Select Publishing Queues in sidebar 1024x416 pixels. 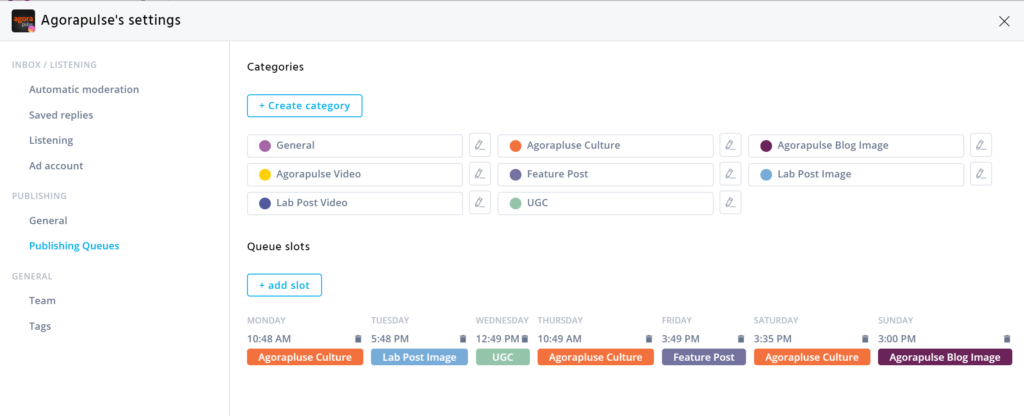click(x=74, y=246)
